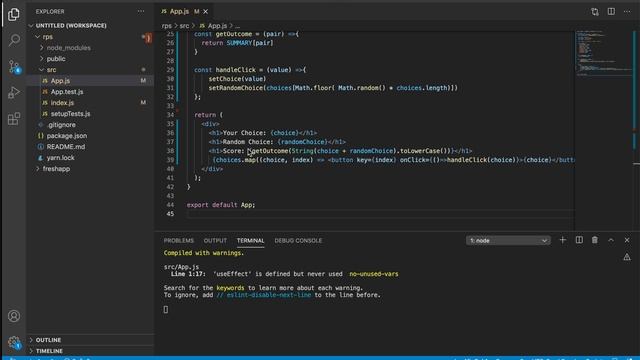Select the TERMINAL panel tab

click(251, 240)
